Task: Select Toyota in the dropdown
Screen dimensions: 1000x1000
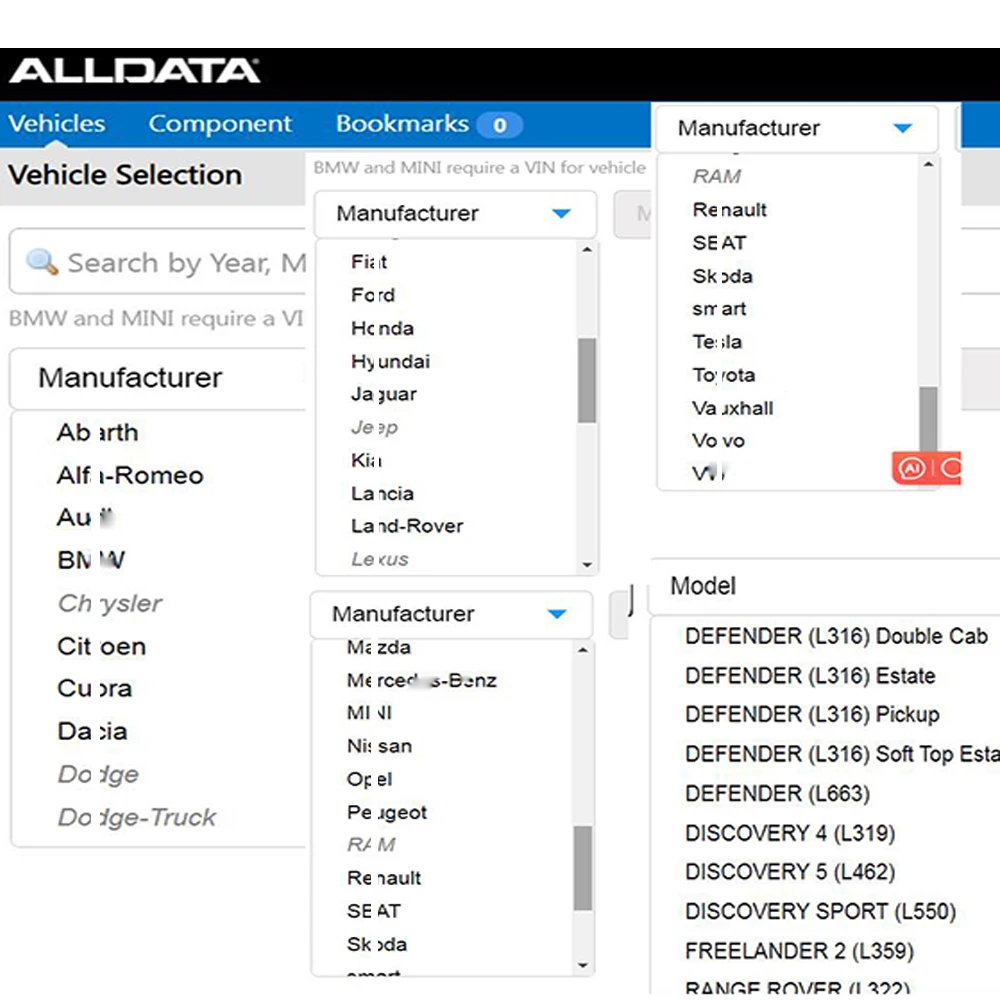Action: [723, 376]
